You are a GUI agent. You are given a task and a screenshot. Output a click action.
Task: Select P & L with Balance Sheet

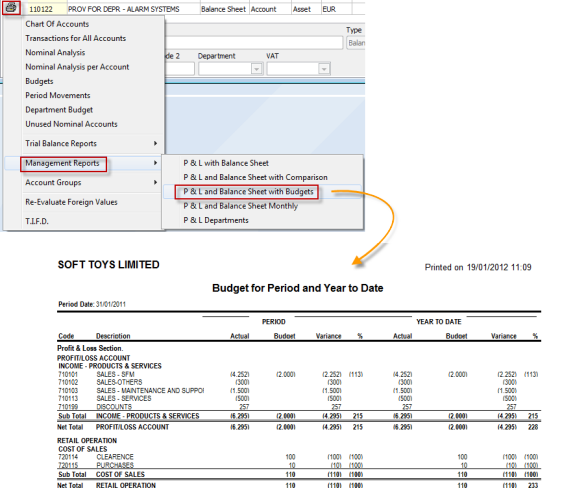coord(226,163)
